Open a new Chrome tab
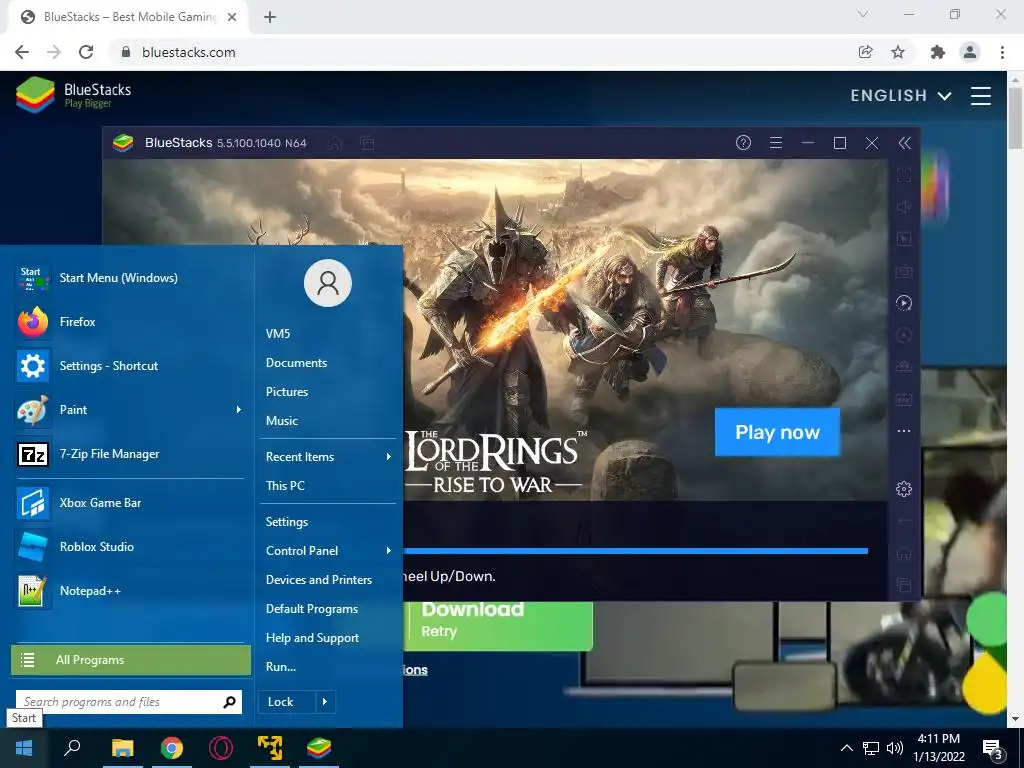The image size is (1024, 768). 270,17
